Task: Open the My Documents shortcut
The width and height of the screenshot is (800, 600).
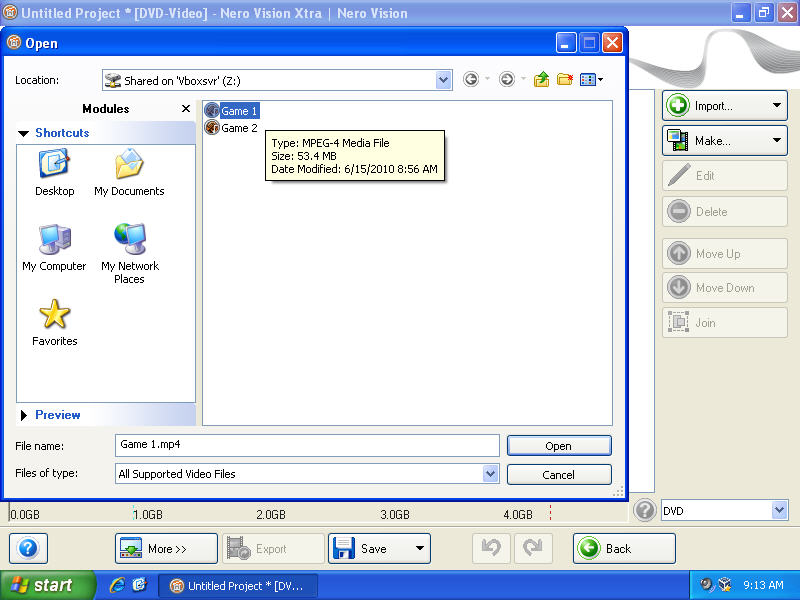Action: point(129,172)
